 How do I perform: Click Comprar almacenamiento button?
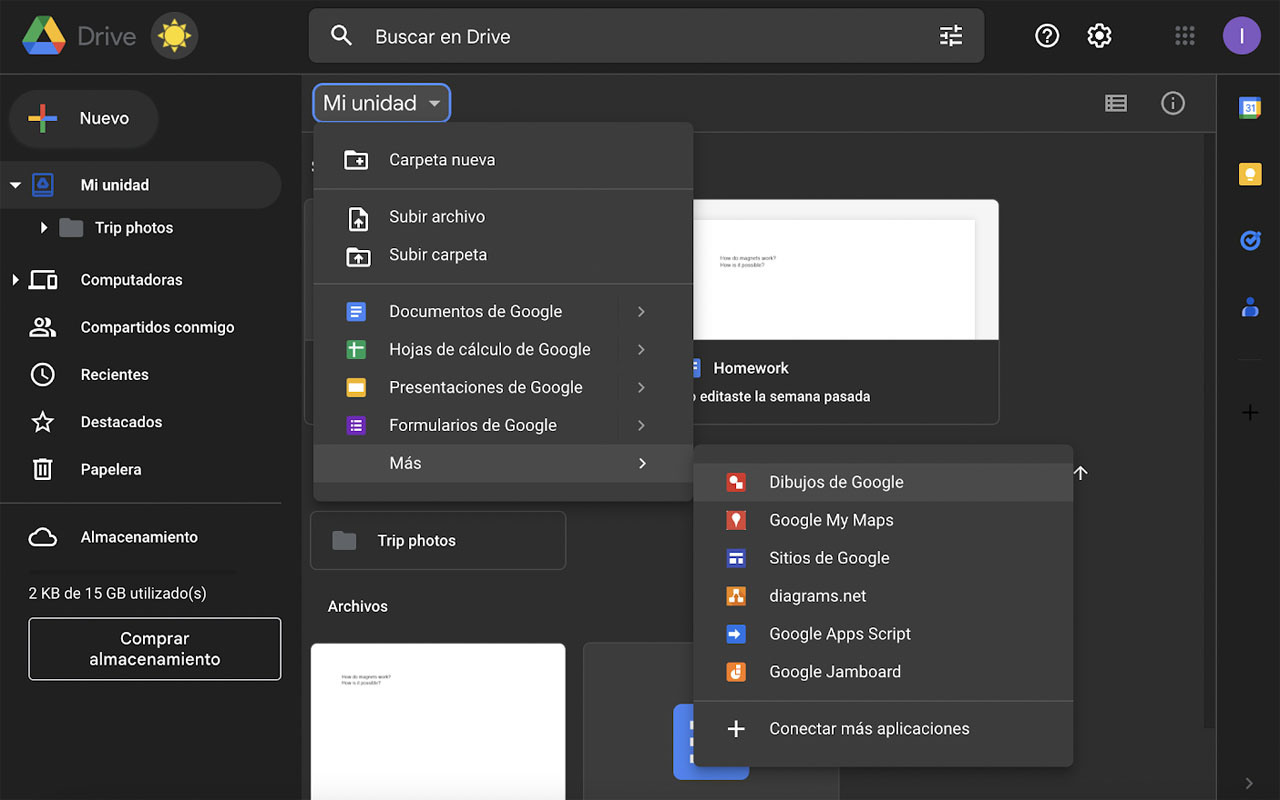coord(155,649)
